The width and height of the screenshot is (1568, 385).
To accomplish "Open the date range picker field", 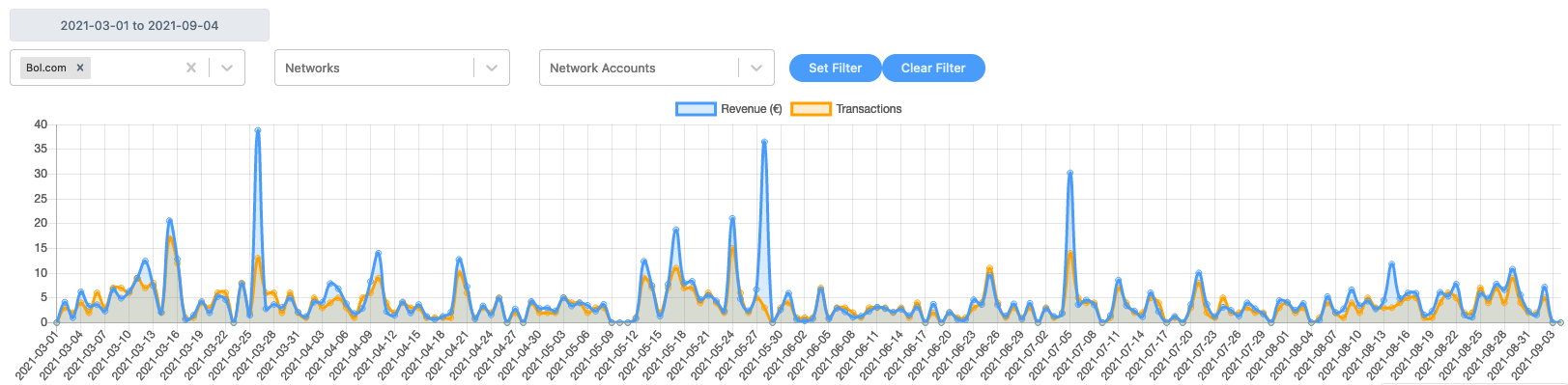I will click(139, 25).
